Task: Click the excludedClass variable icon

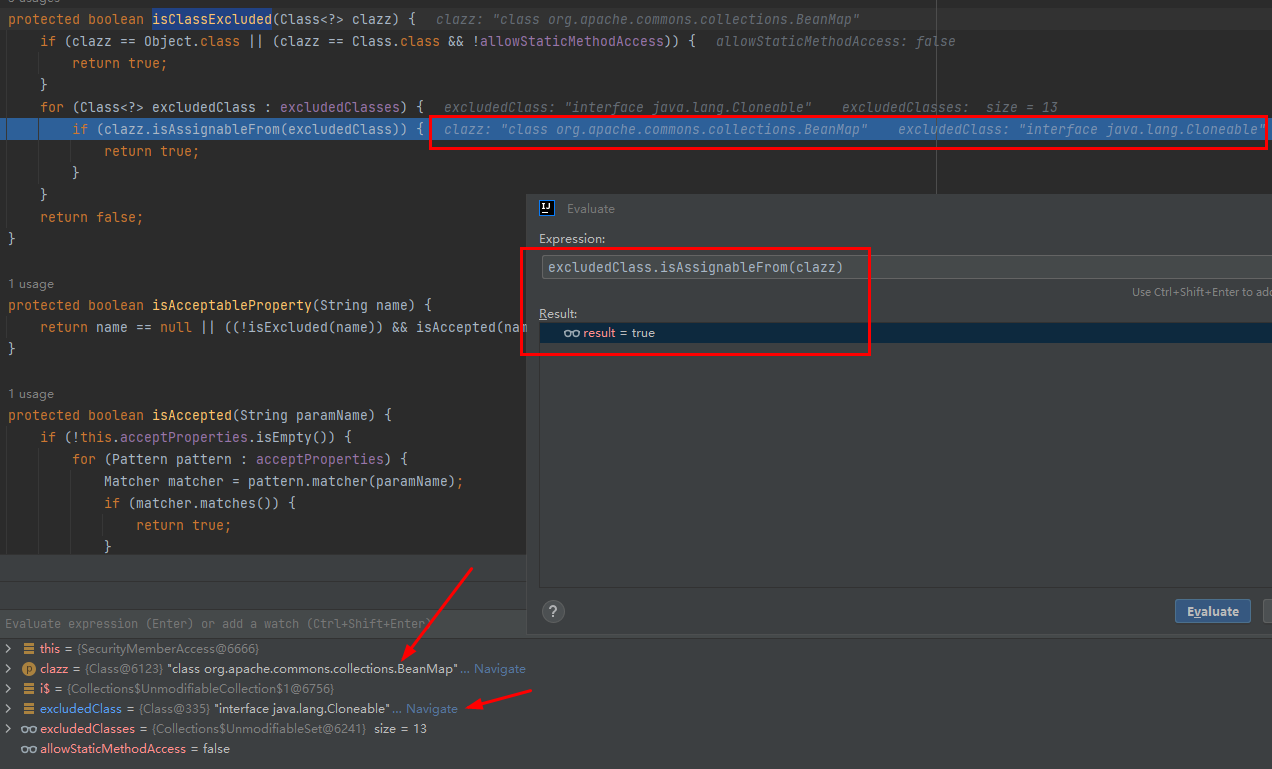Action: [x=28, y=709]
